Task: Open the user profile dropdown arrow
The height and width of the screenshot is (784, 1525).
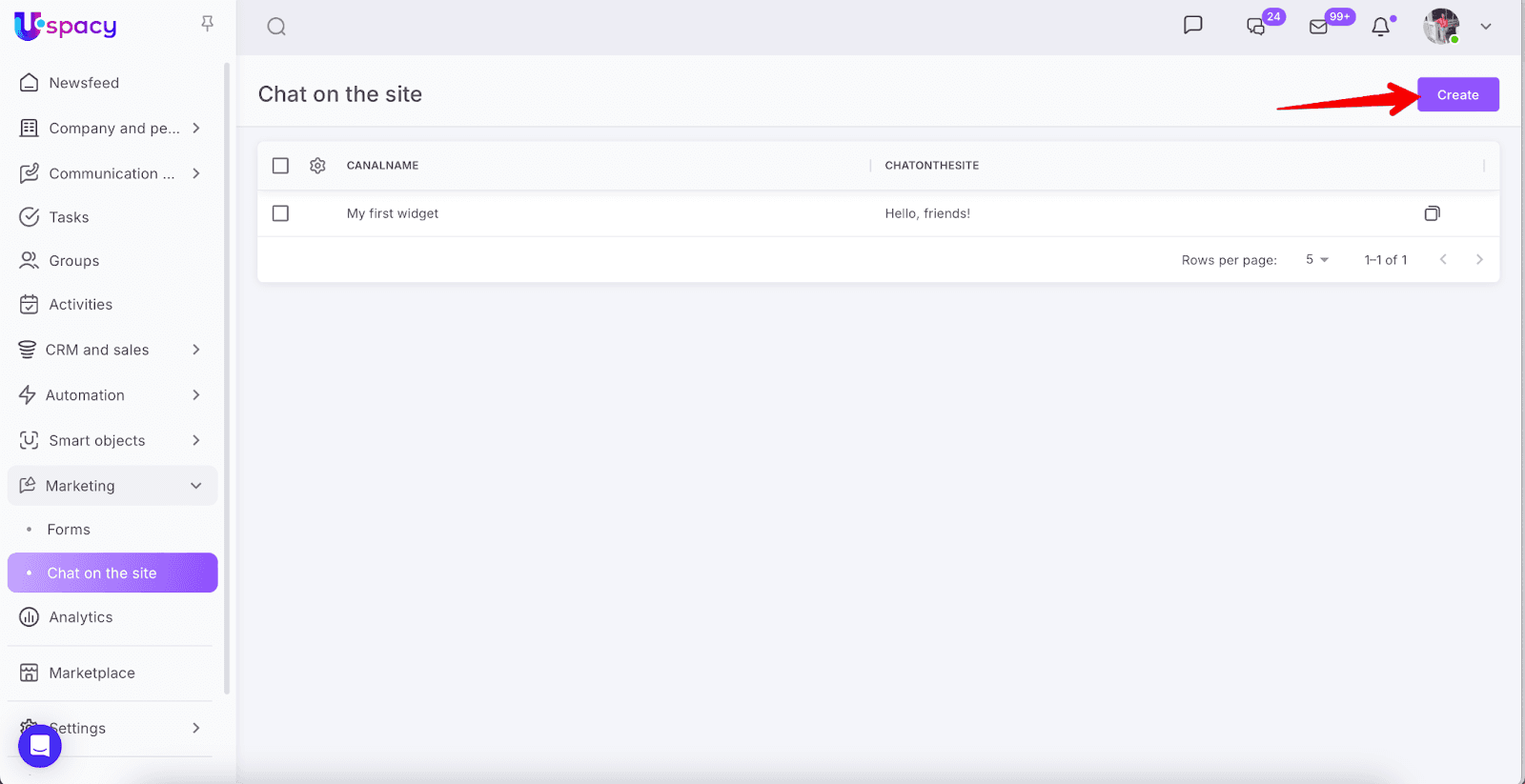Action: click(1485, 27)
